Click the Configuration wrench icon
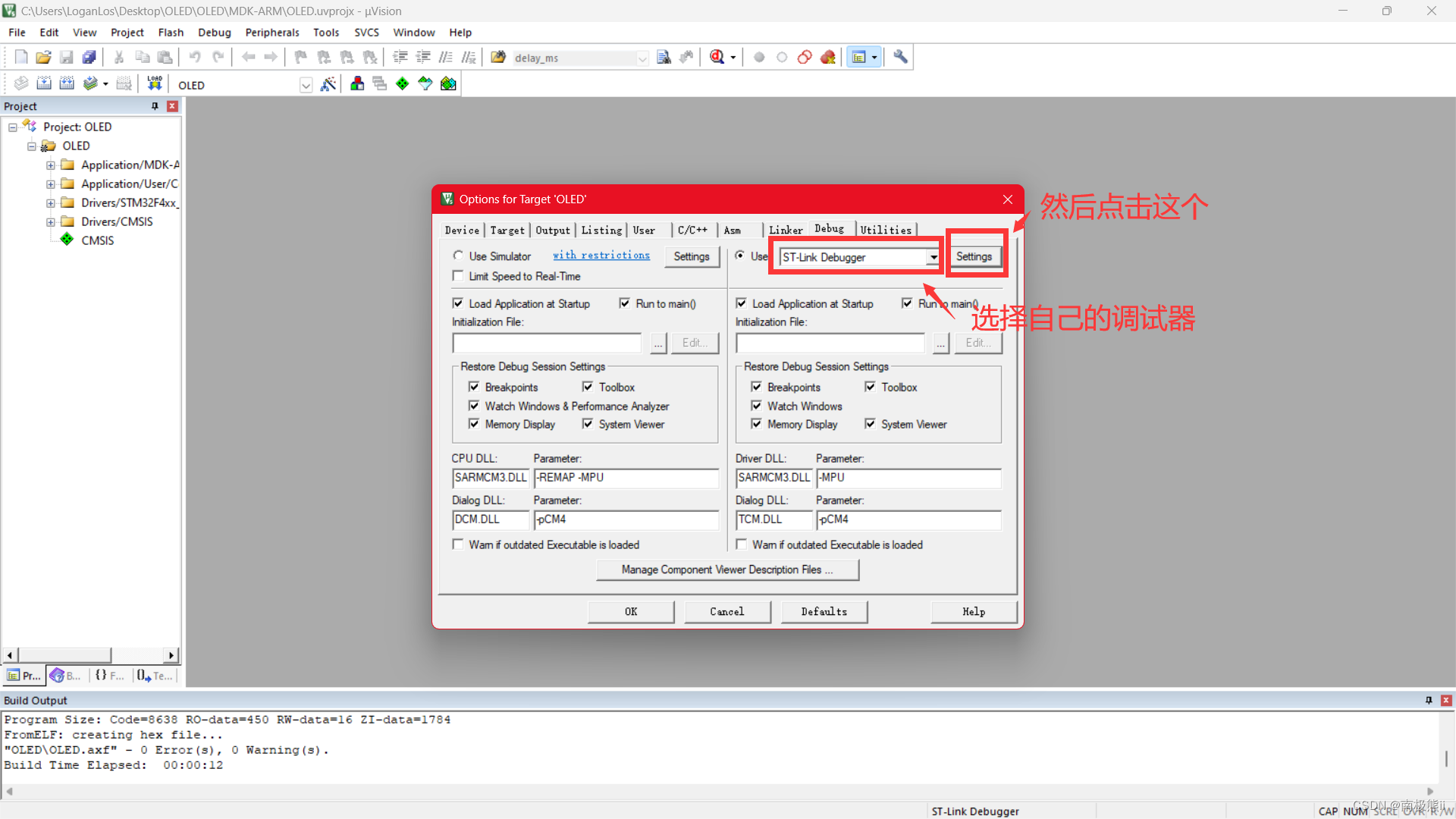 coord(900,58)
